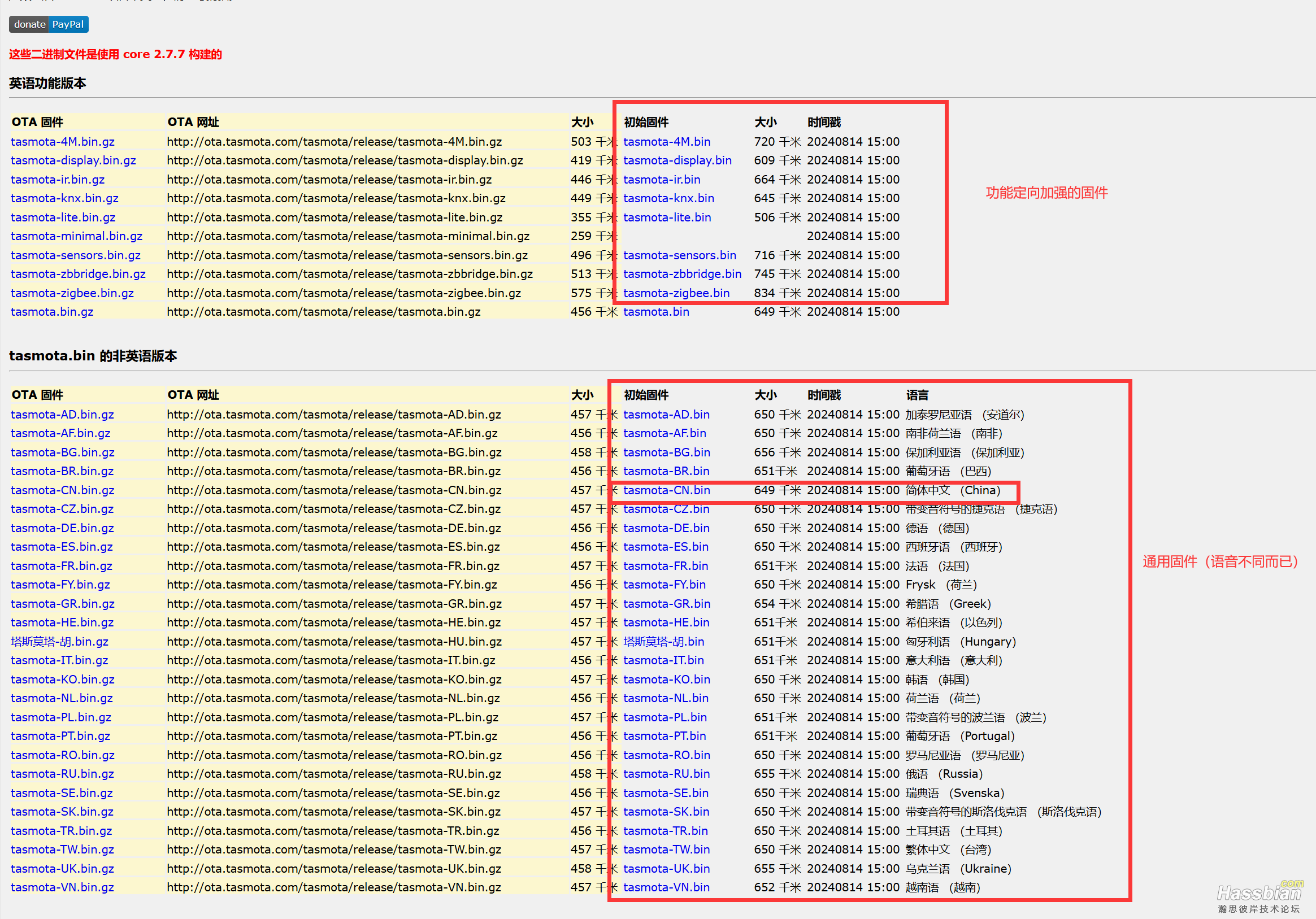
Task: Open tasmota-GR.bin.gz link
Action: pyautogui.click(x=63, y=603)
